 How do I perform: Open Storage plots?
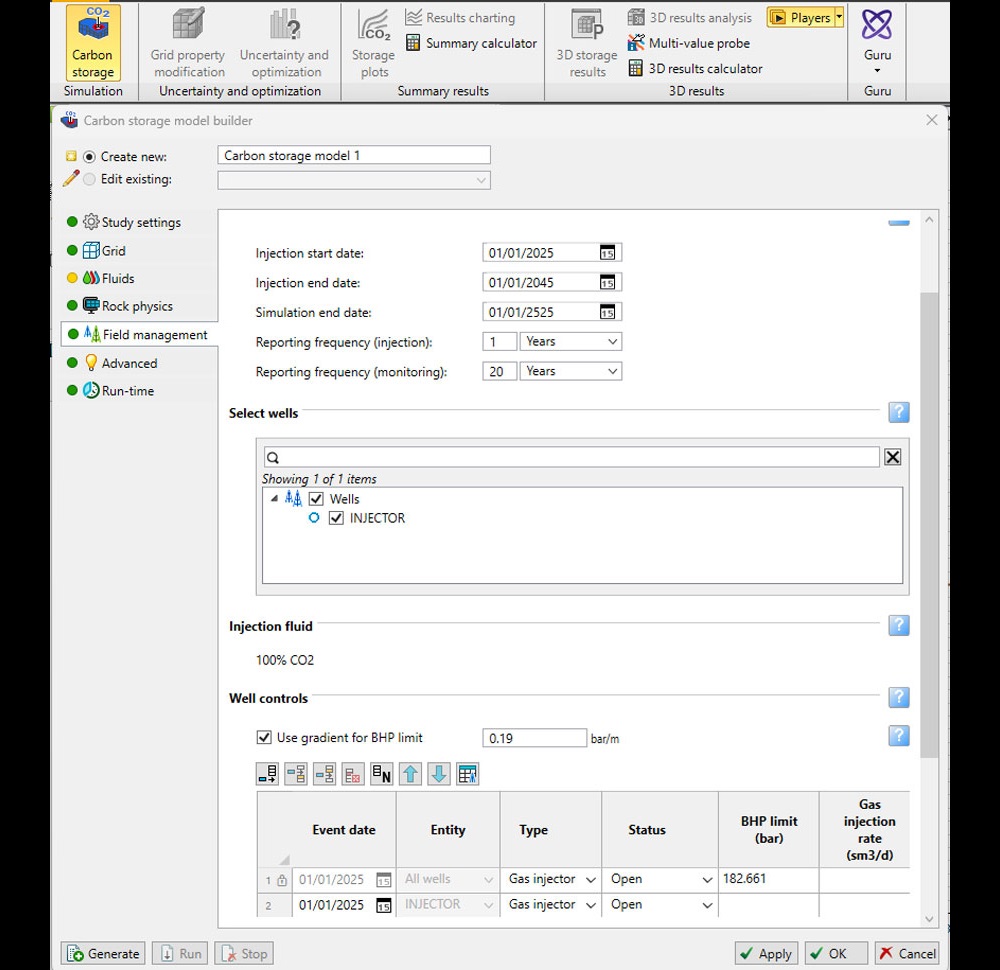(x=374, y=43)
